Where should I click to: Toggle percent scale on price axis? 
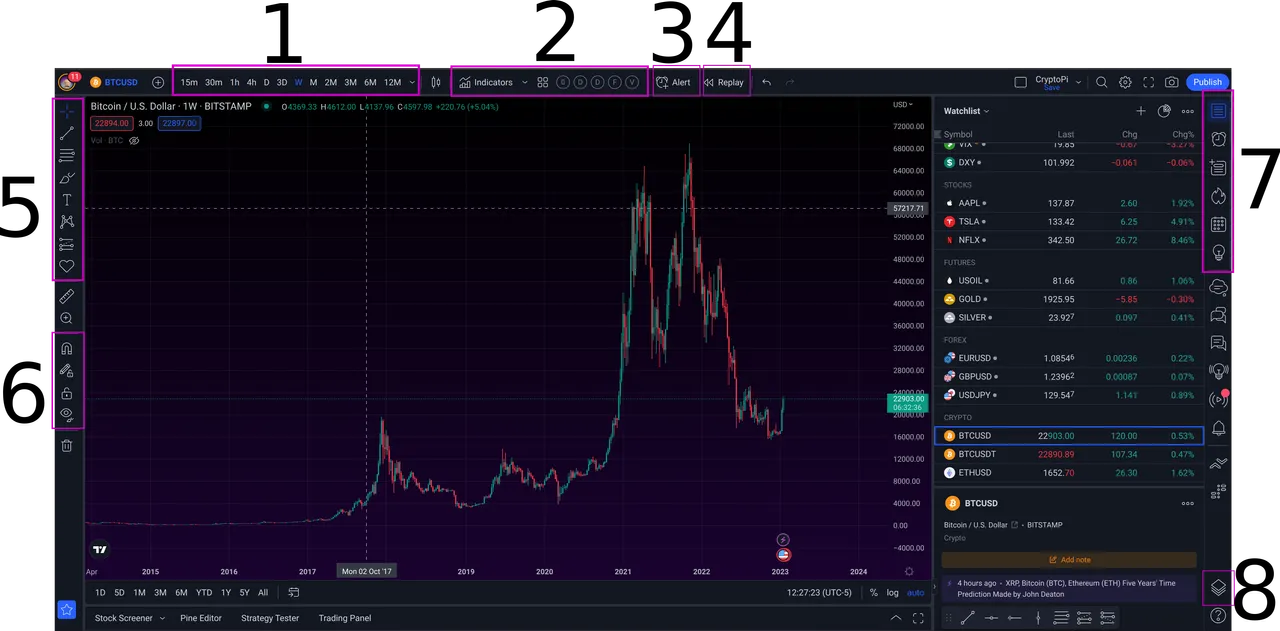pyautogui.click(x=874, y=592)
